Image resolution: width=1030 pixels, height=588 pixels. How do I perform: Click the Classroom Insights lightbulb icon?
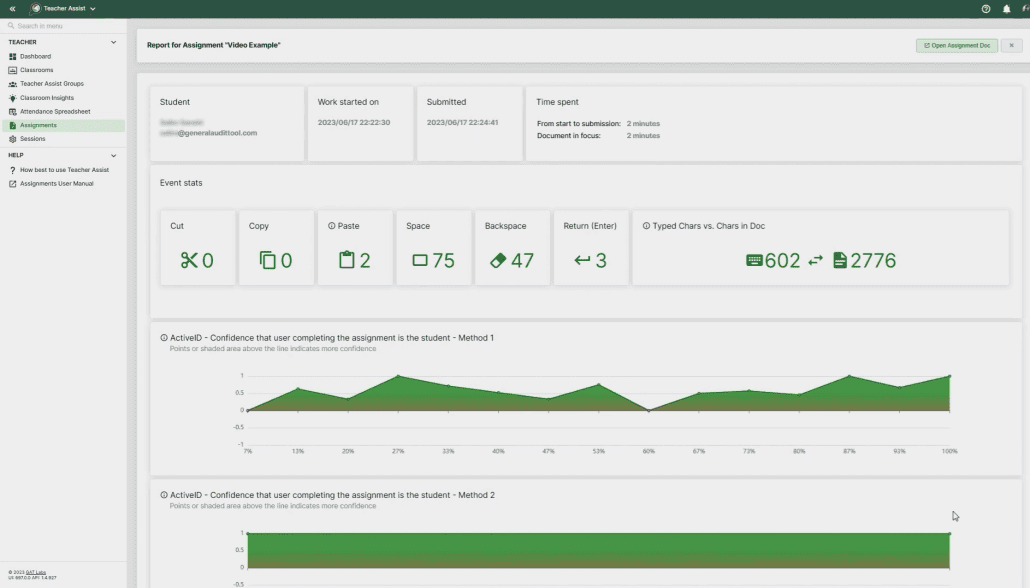pyautogui.click(x=12, y=98)
